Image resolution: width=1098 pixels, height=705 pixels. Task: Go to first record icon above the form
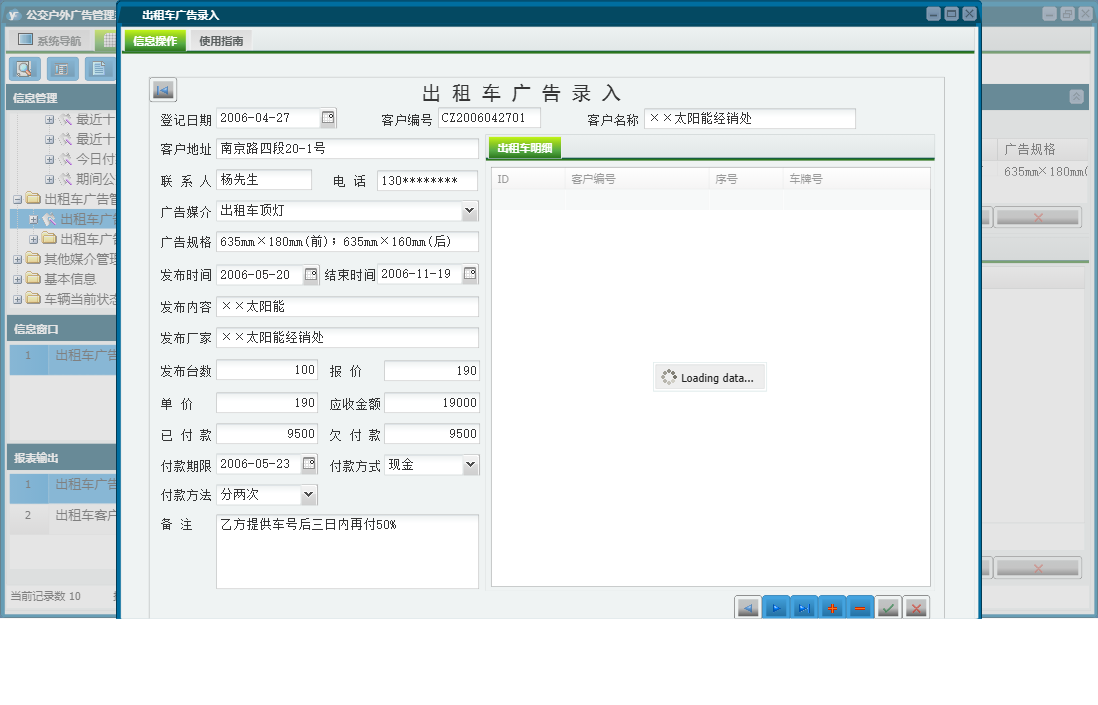coord(163,90)
